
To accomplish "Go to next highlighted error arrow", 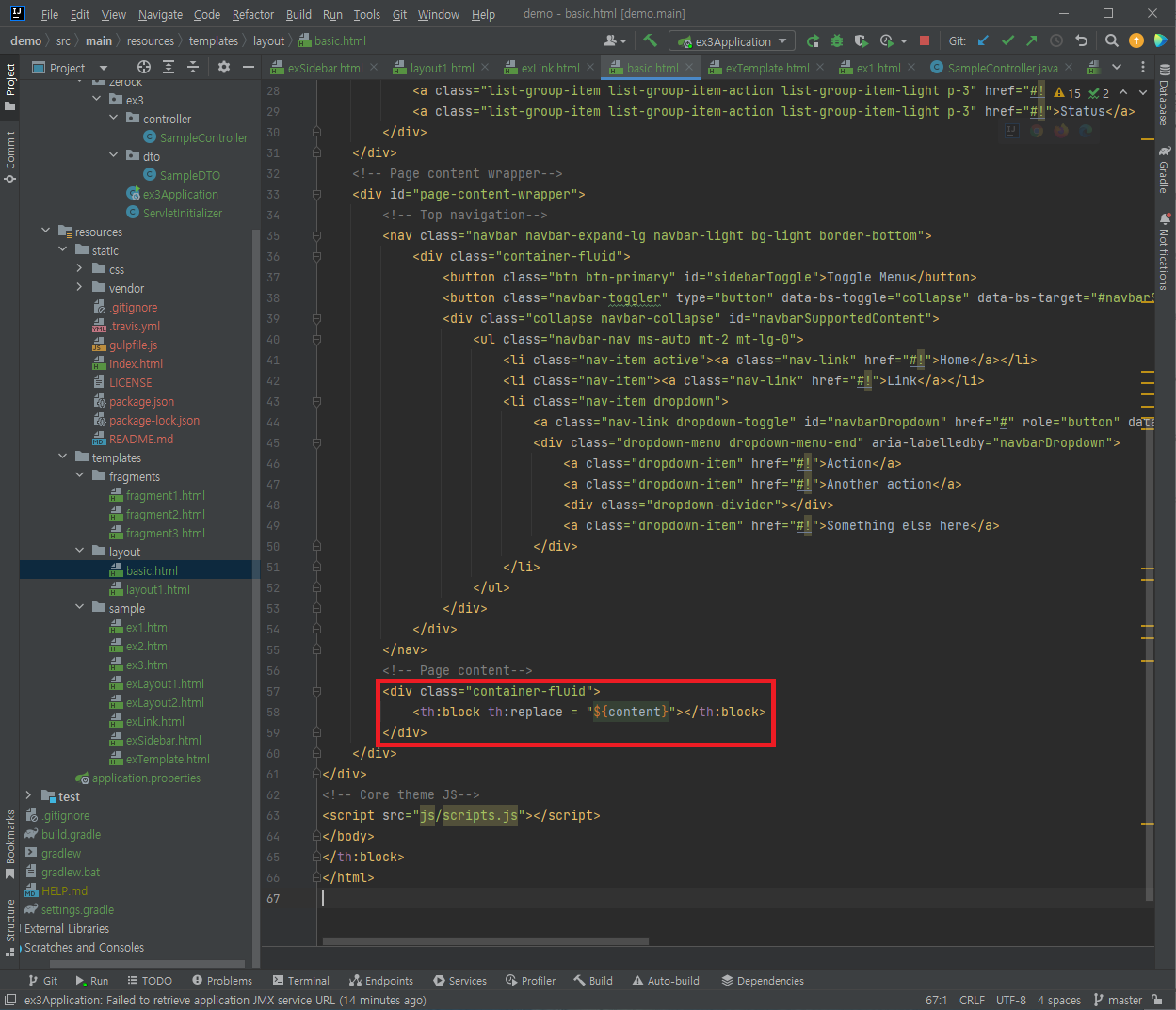I will click(1143, 92).
